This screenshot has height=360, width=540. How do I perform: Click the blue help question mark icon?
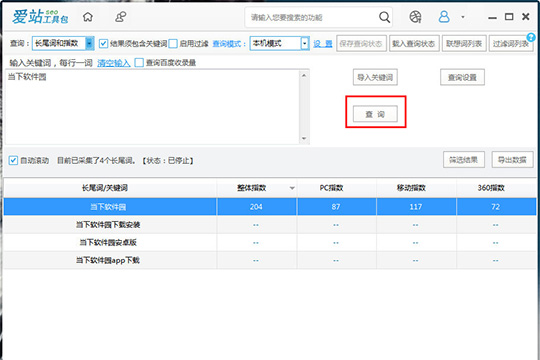(531, 37)
